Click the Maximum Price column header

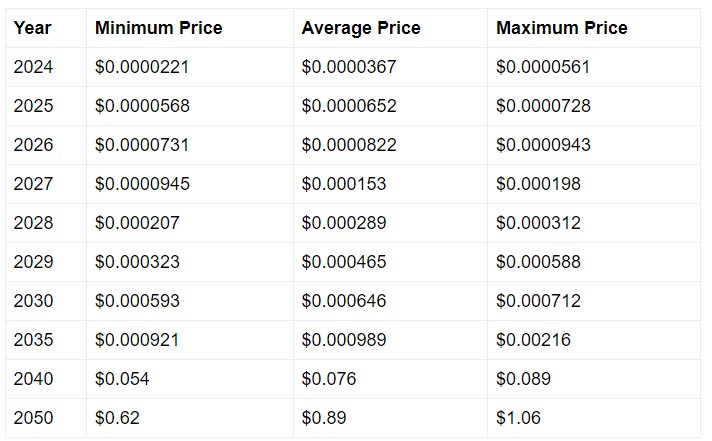[x=561, y=28]
